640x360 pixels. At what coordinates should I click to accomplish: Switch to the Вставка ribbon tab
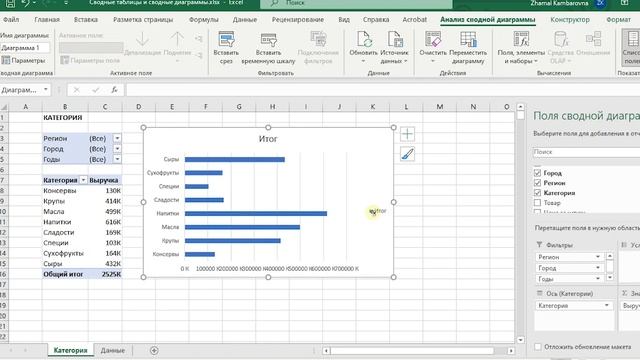click(86, 20)
